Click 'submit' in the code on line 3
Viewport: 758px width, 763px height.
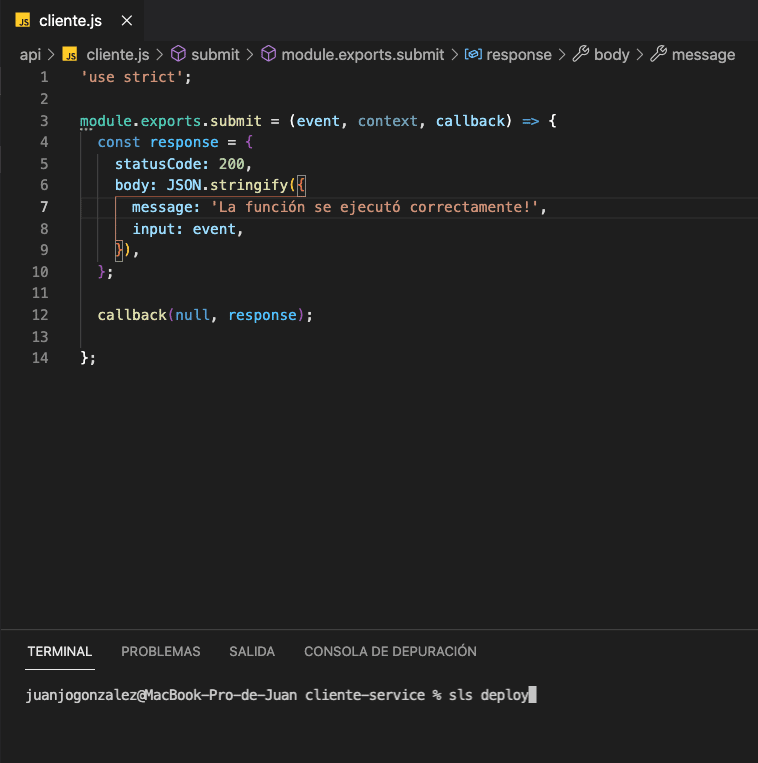[235, 121]
